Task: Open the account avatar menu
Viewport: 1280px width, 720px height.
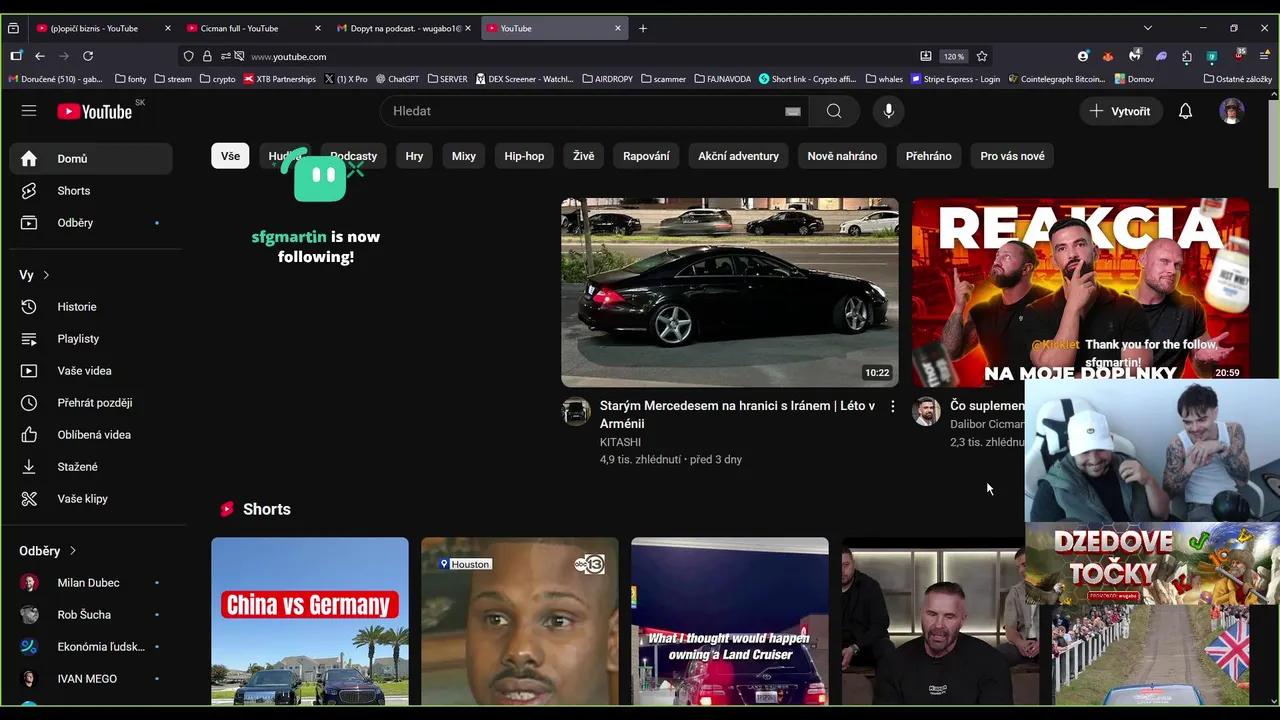Action: 1232,111
